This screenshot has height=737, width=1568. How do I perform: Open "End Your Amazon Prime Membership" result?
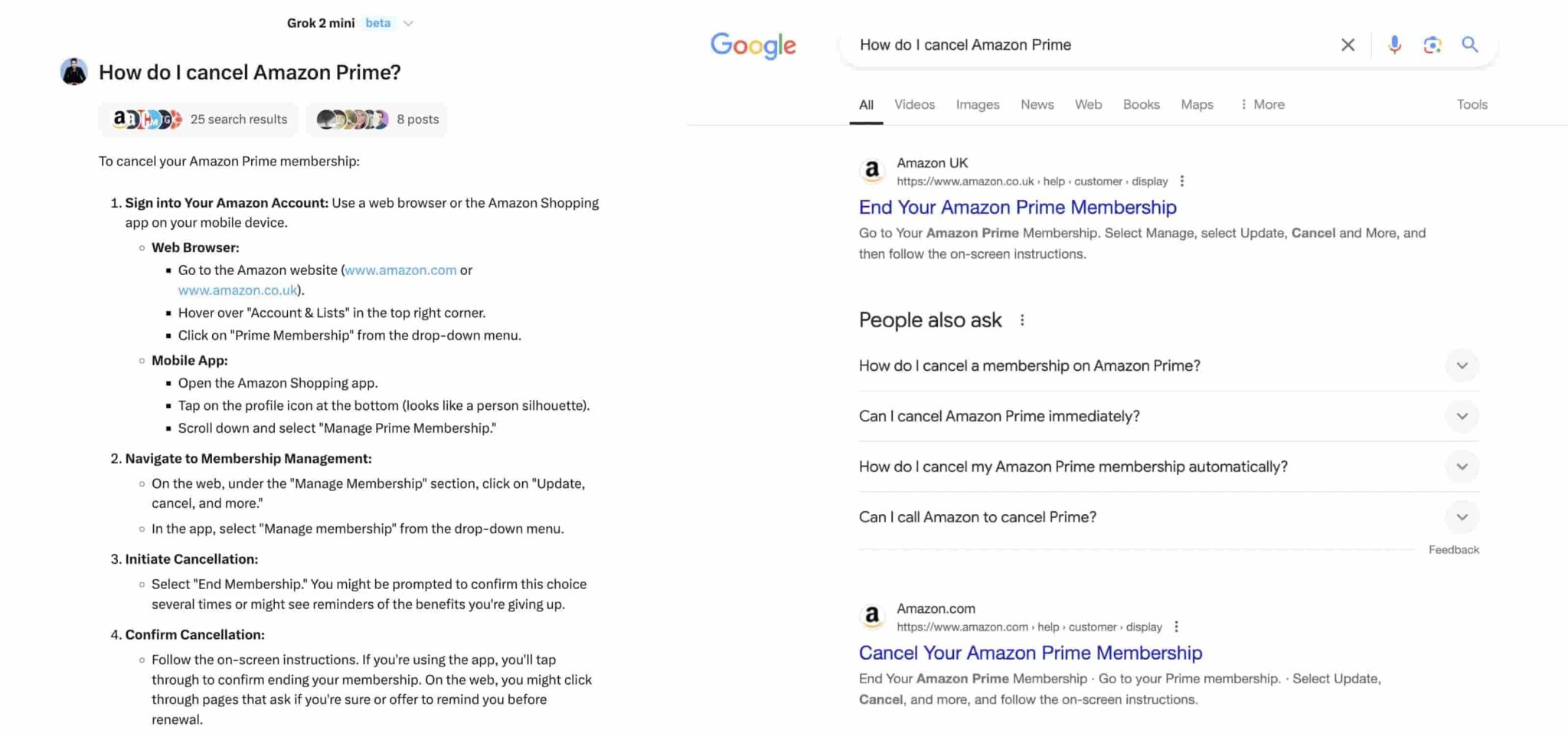1017,207
